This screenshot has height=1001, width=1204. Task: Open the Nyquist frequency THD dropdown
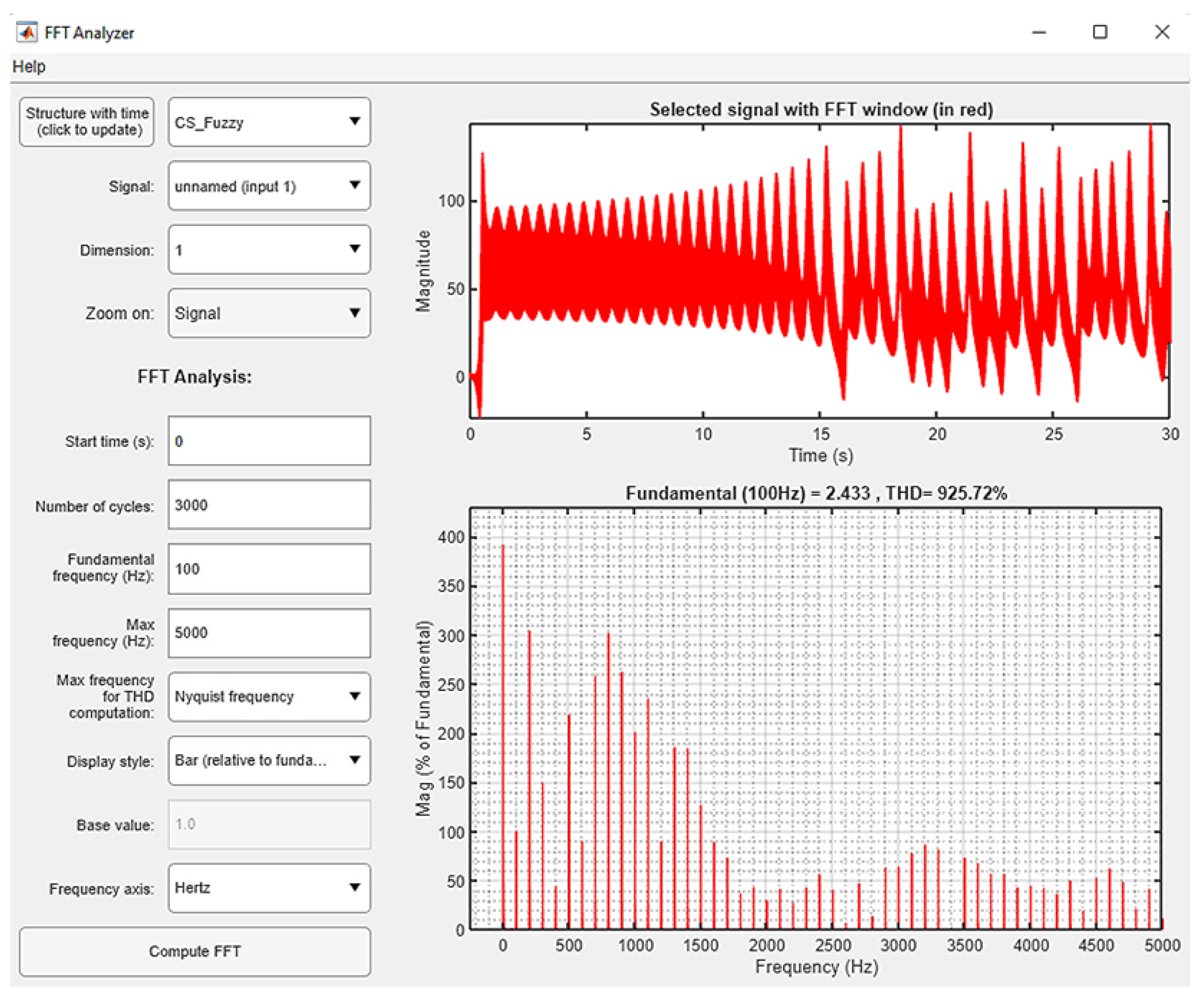269,696
